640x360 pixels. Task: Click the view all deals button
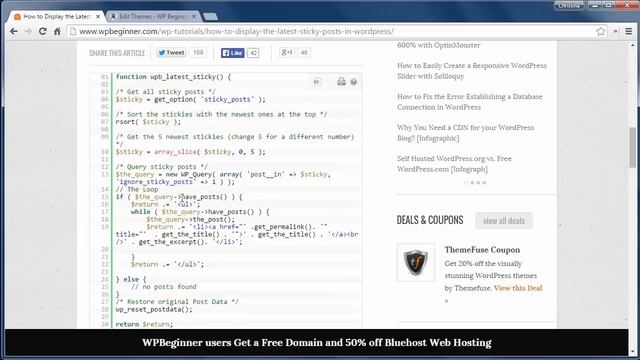point(504,221)
